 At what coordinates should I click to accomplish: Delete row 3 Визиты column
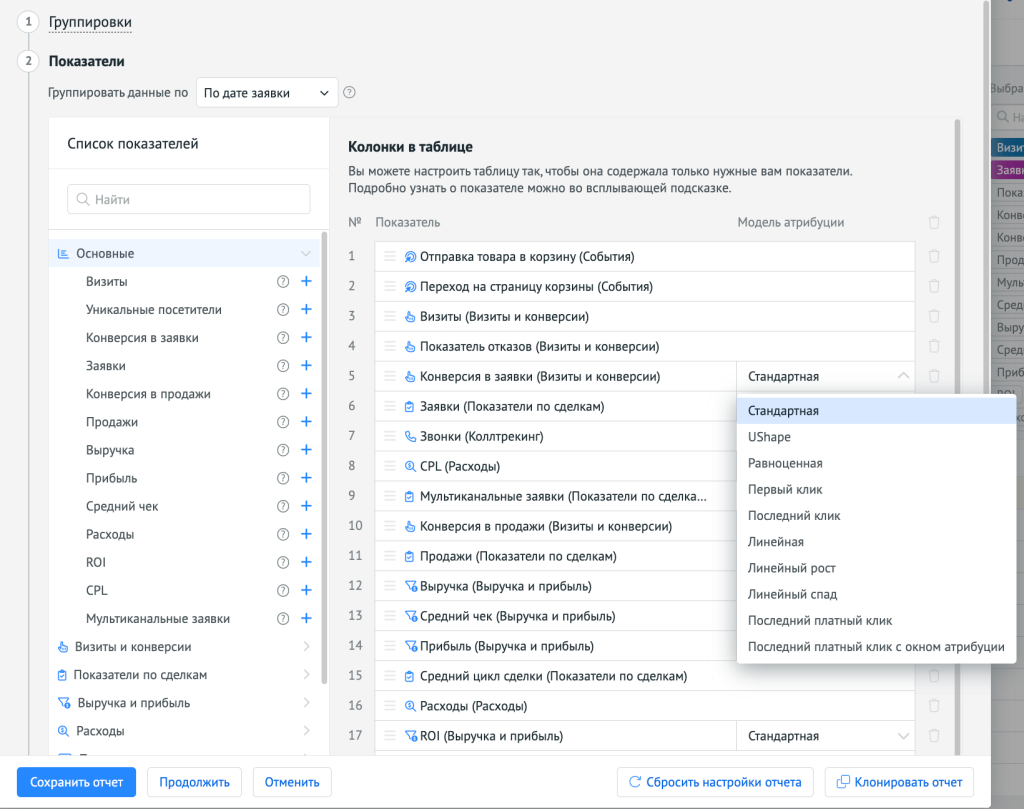coord(934,316)
